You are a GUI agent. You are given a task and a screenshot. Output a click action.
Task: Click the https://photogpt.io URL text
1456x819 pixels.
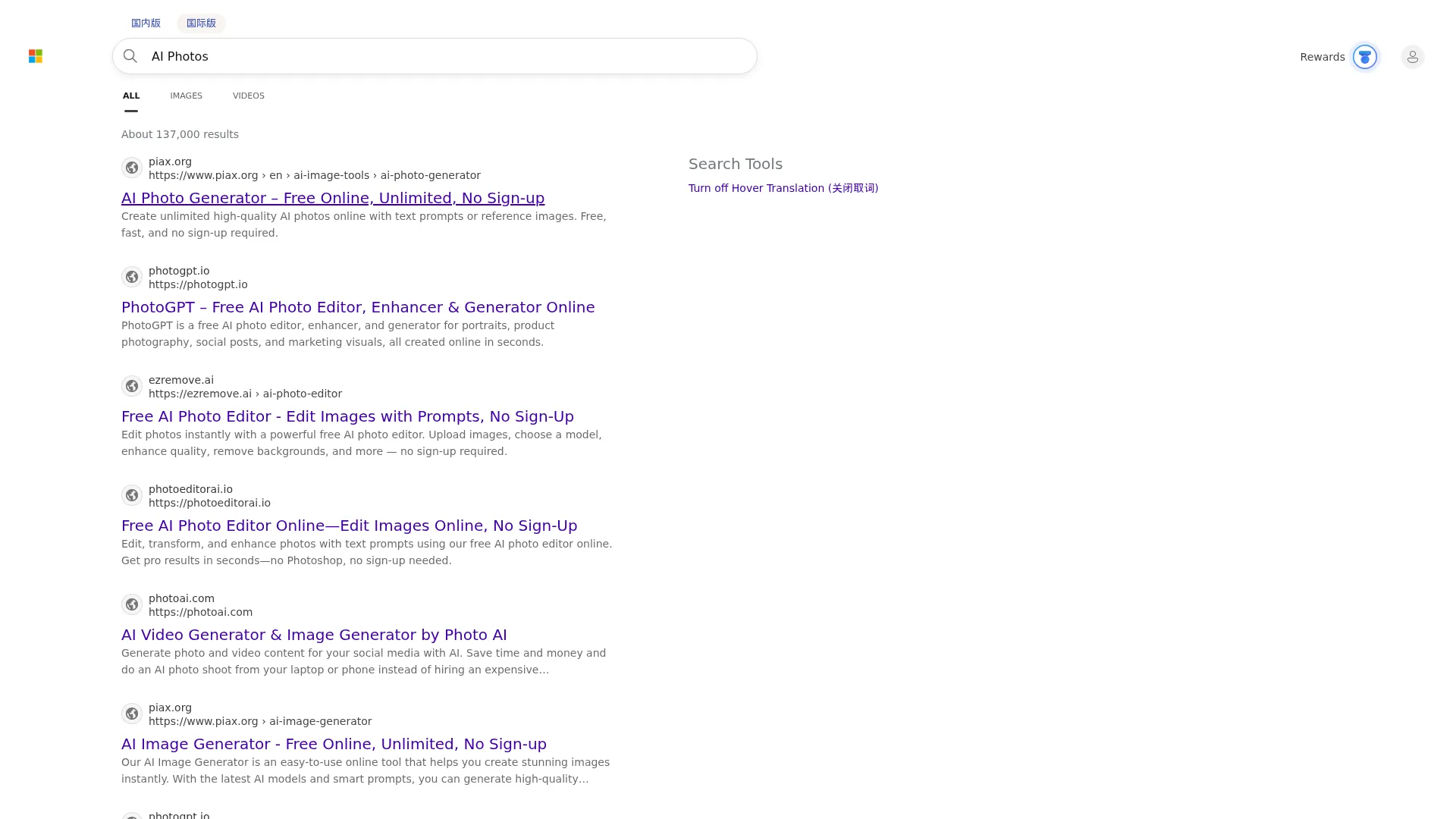click(x=198, y=284)
